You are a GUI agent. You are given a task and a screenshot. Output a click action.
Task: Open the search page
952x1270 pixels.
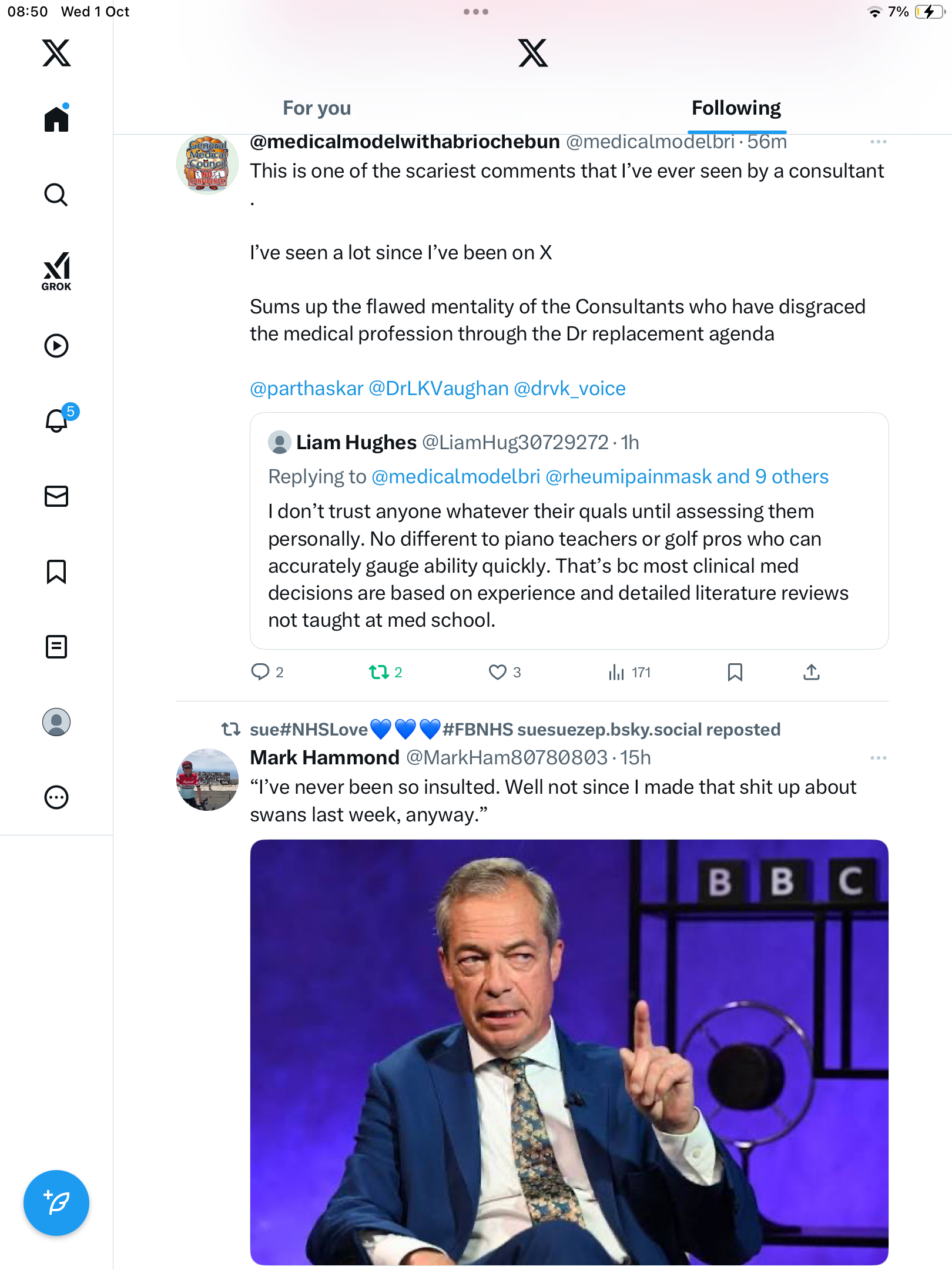[56, 195]
